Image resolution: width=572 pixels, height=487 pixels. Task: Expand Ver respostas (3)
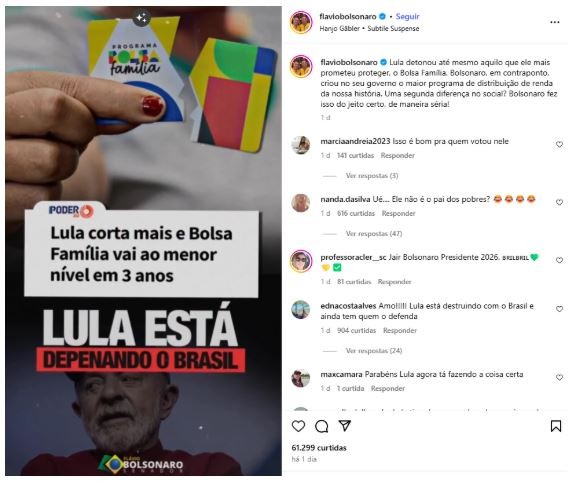coord(372,176)
